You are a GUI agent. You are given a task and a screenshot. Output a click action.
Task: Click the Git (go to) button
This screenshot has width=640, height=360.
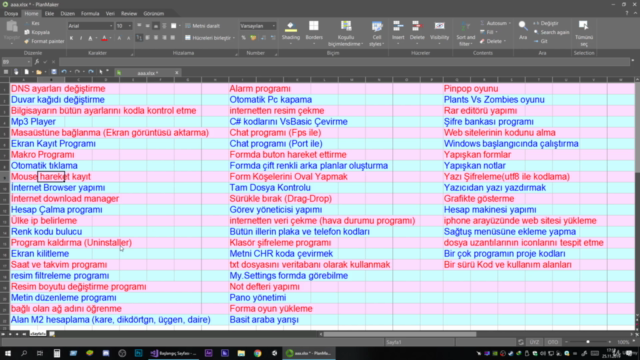[541, 41]
